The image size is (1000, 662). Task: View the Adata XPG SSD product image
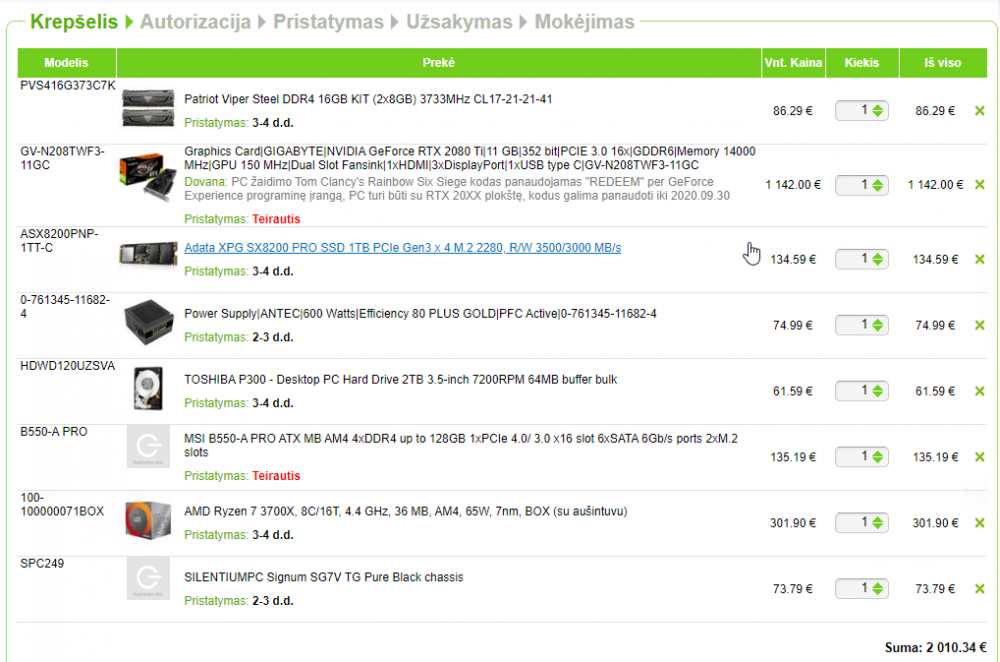[x=148, y=254]
